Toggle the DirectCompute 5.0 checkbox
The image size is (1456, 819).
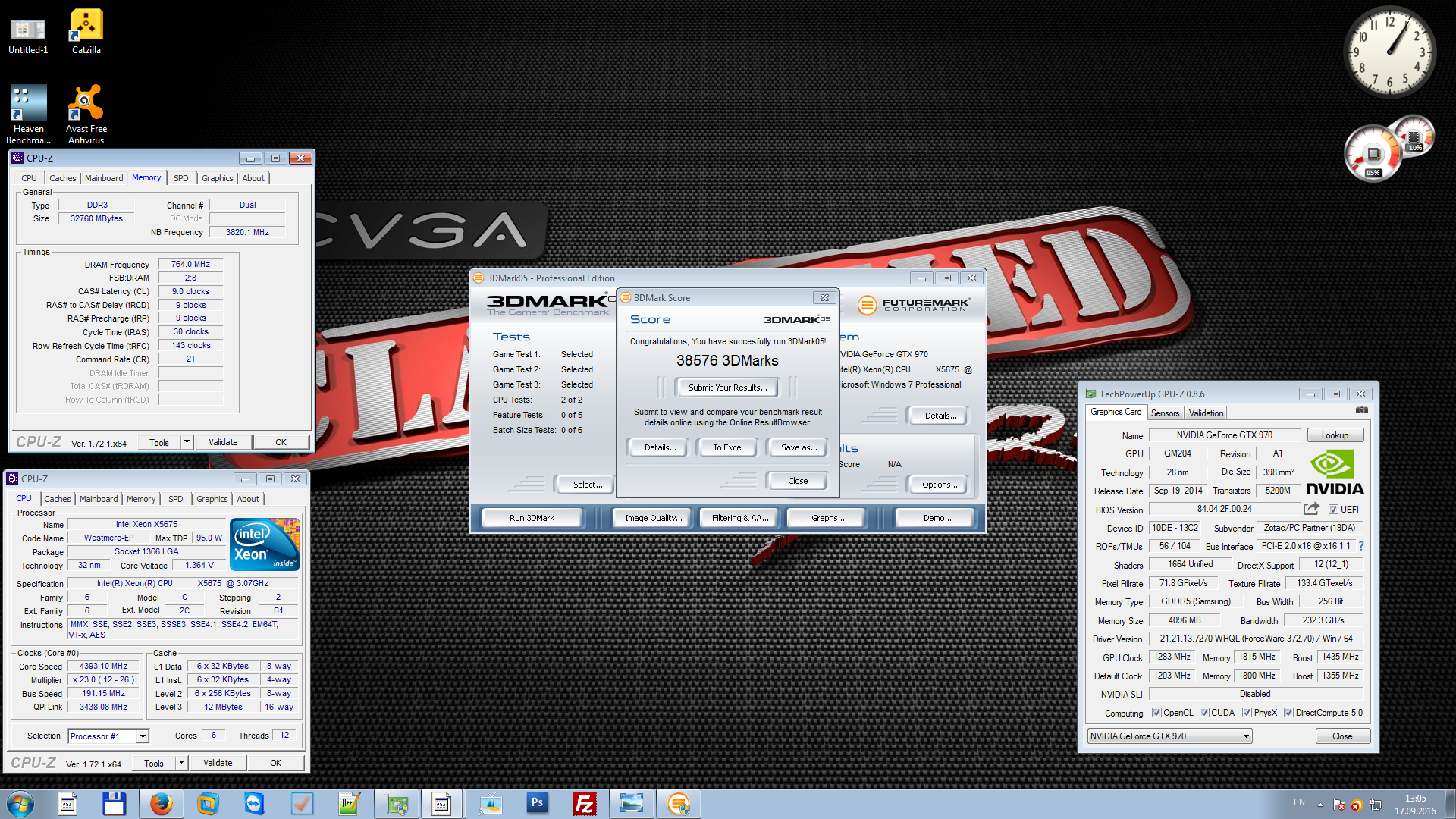point(1288,713)
